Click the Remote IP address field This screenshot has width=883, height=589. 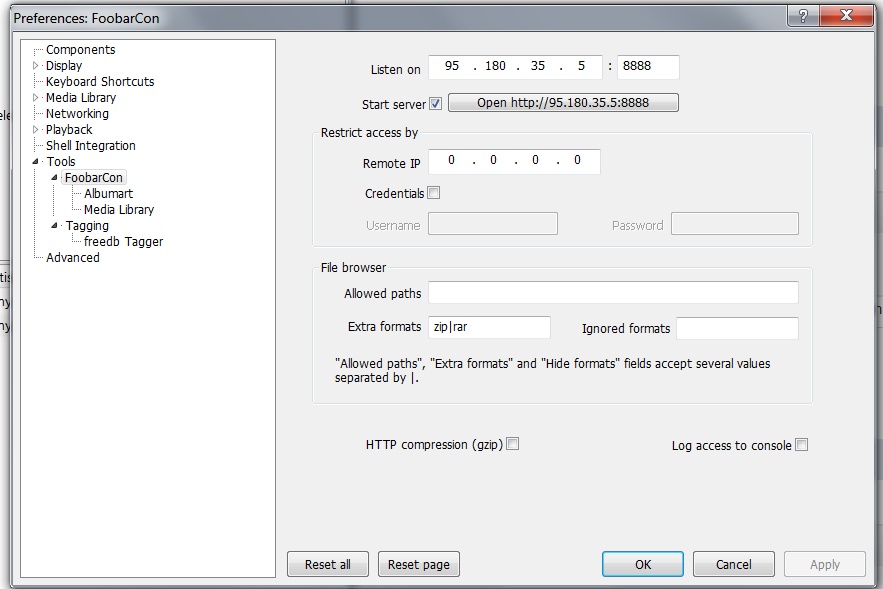(x=514, y=162)
